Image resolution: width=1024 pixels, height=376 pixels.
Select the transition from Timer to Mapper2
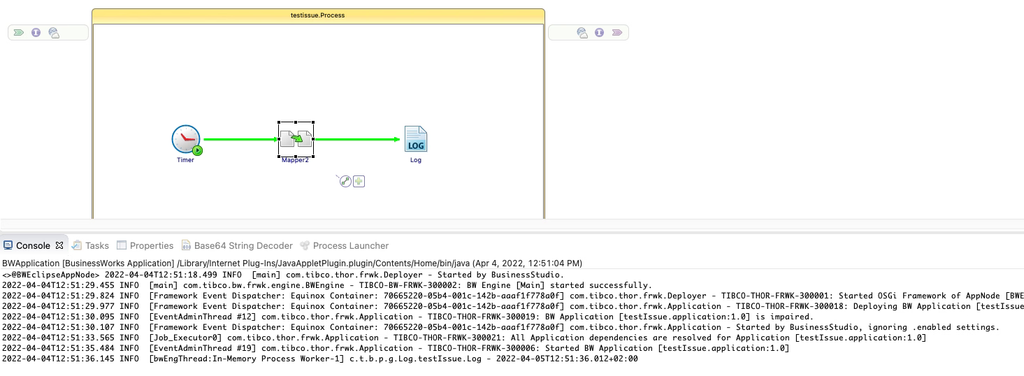click(x=241, y=139)
